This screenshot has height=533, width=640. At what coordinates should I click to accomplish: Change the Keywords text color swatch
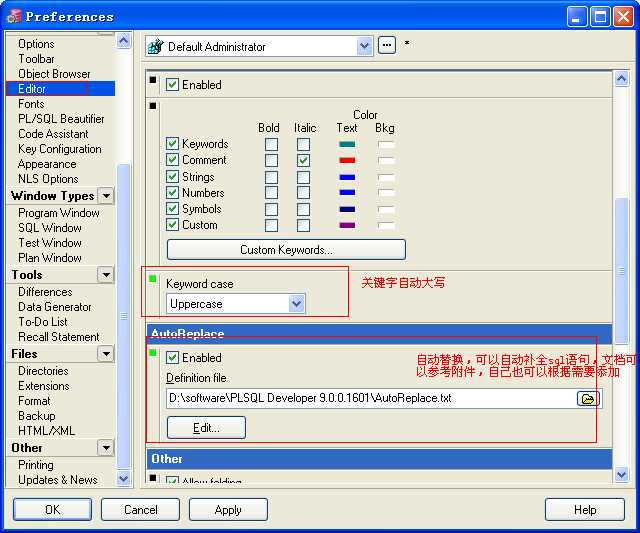click(347, 144)
